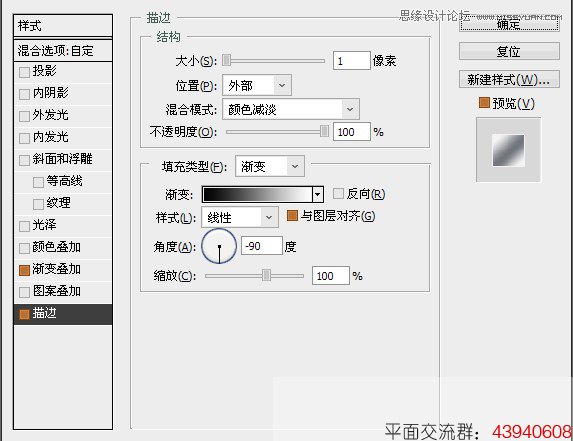Click the angle dial control
The image size is (573, 441).
(219, 246)
